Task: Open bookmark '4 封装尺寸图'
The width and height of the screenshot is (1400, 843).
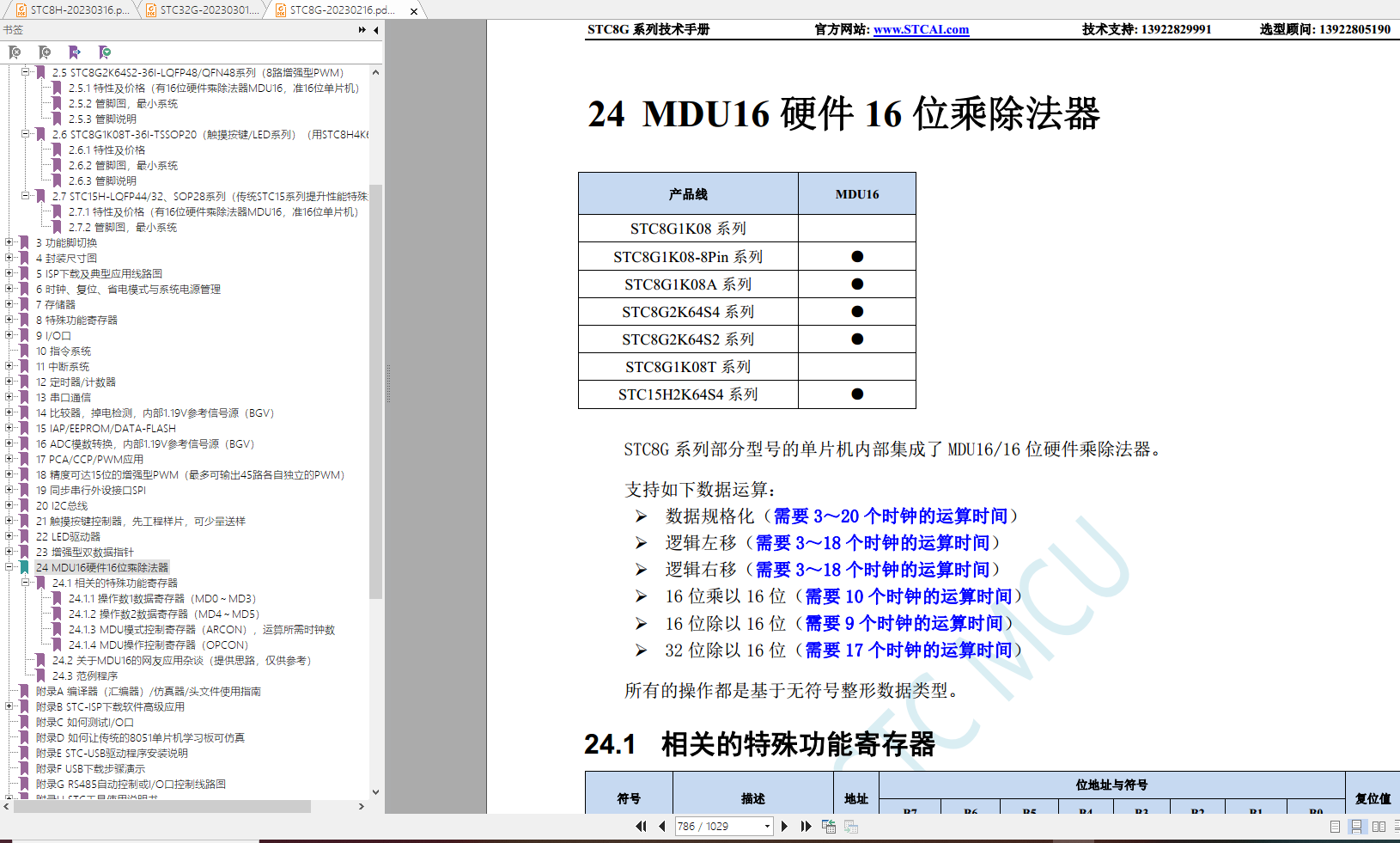Action: [x=66, y=258]
